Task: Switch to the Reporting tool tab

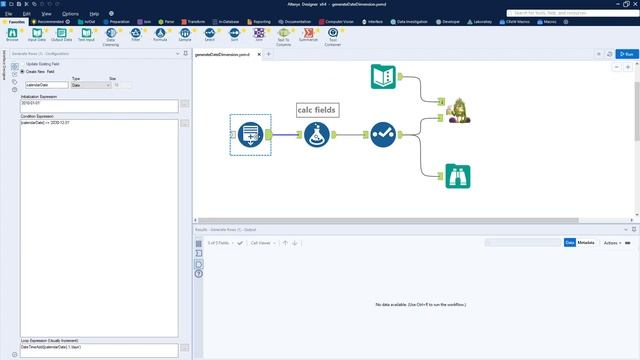Action: point(259,22)
